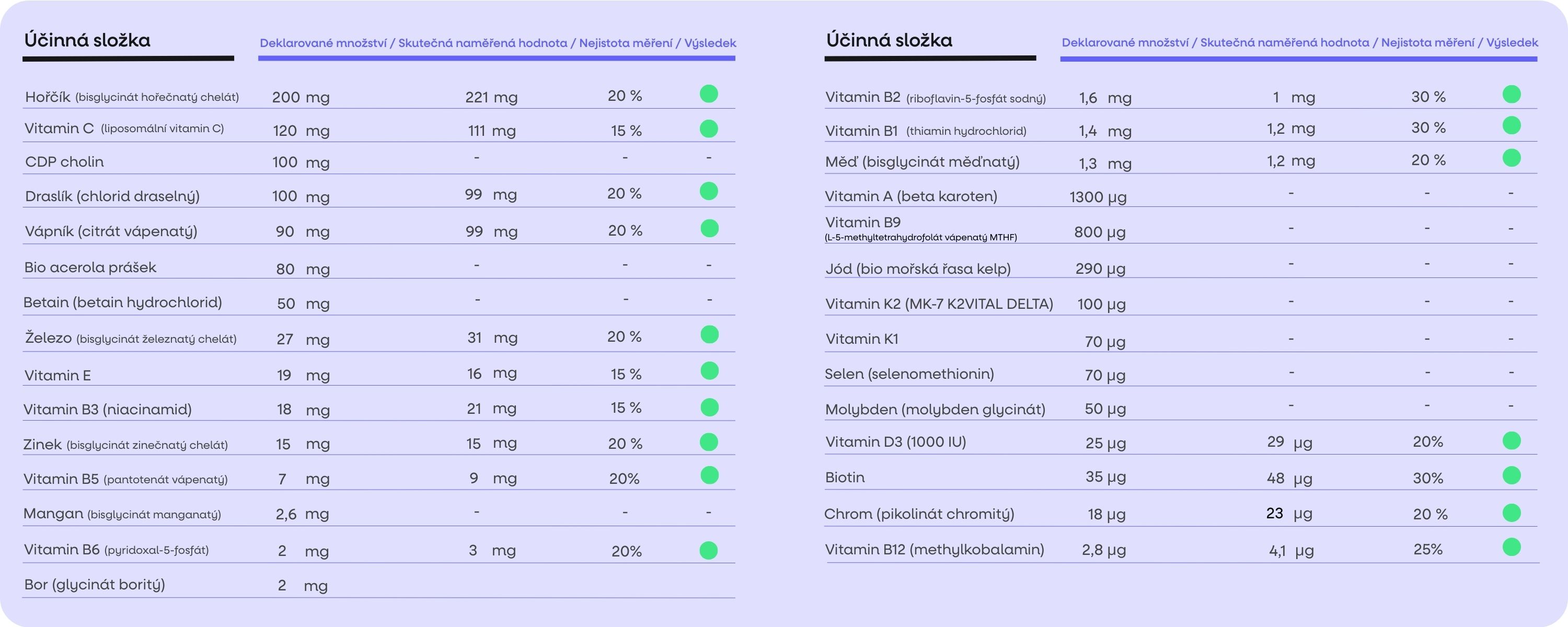
Task: Click the green result dot for Vitamin D3
Action: [x=1512, y=440]
